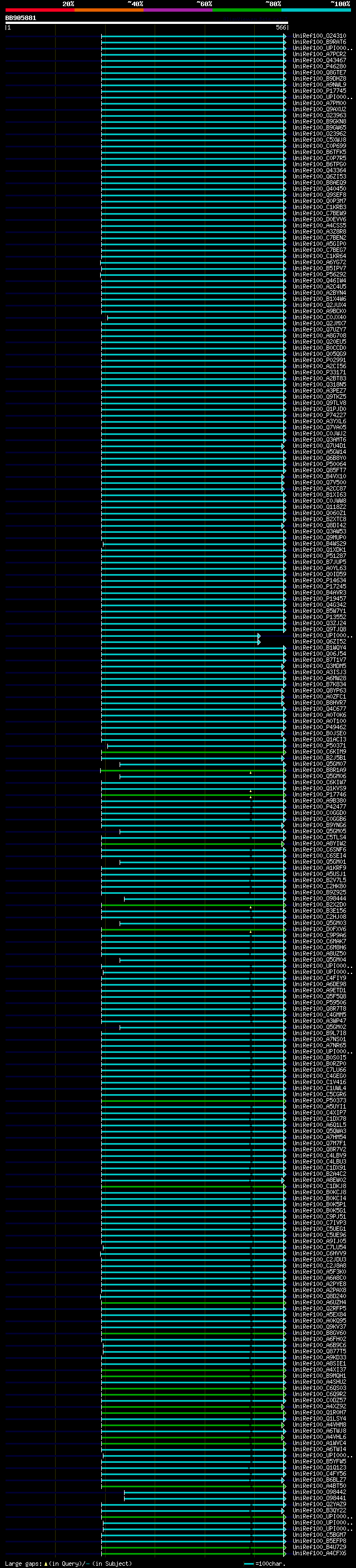
Task: Select the label UniRef100_A7PM00
Action: [319, 103]
